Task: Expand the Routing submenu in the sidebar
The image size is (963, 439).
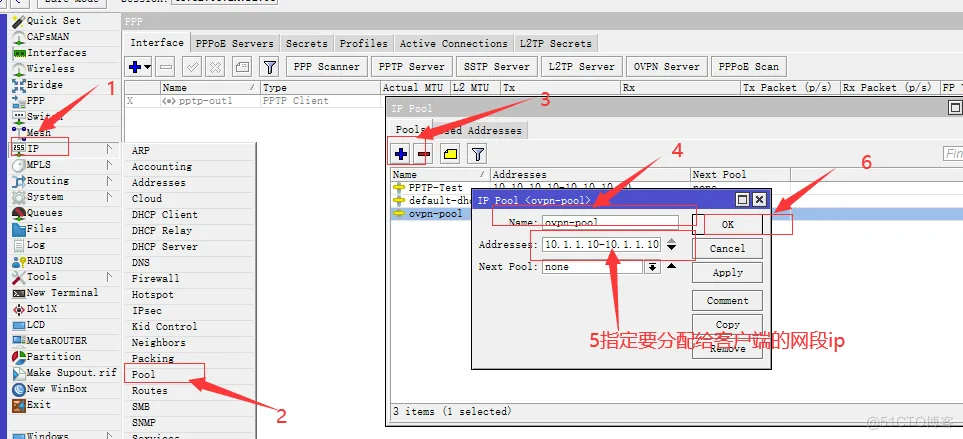Action: point(48,181)
